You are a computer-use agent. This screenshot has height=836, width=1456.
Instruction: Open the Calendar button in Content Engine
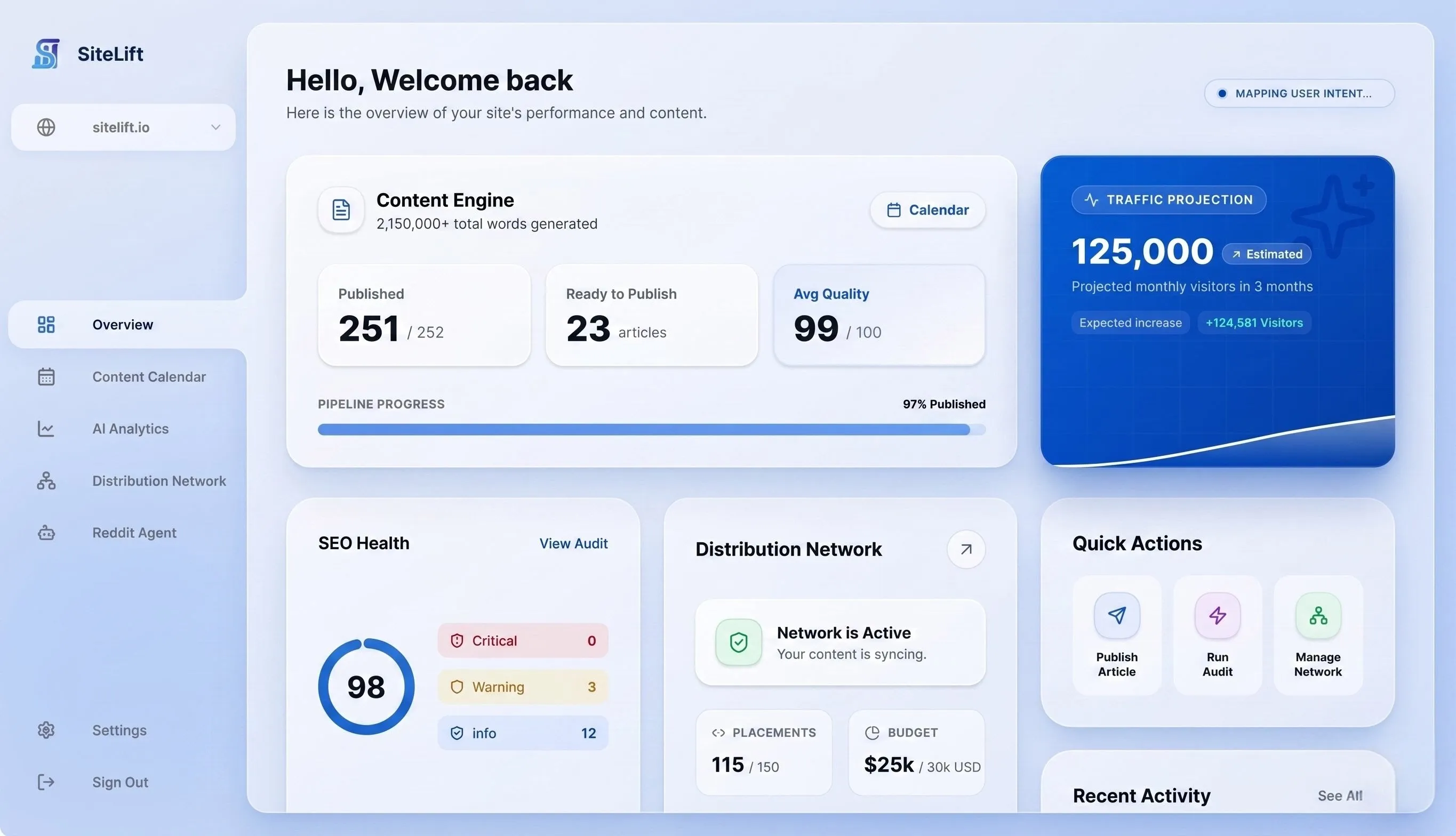click(x=927, y=210)
